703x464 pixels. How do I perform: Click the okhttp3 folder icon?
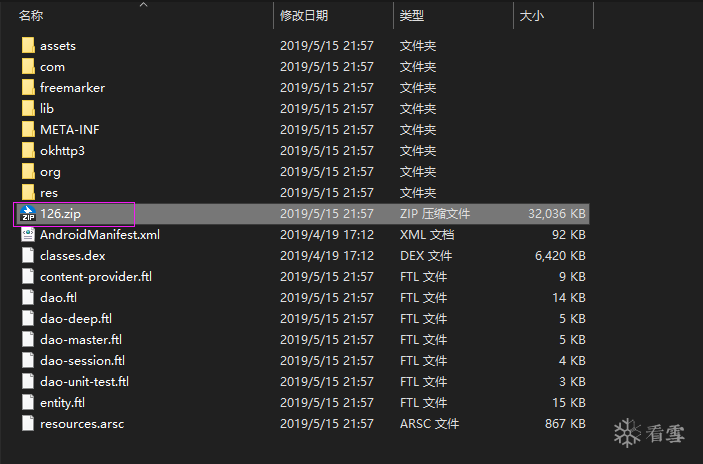[28, 151]
